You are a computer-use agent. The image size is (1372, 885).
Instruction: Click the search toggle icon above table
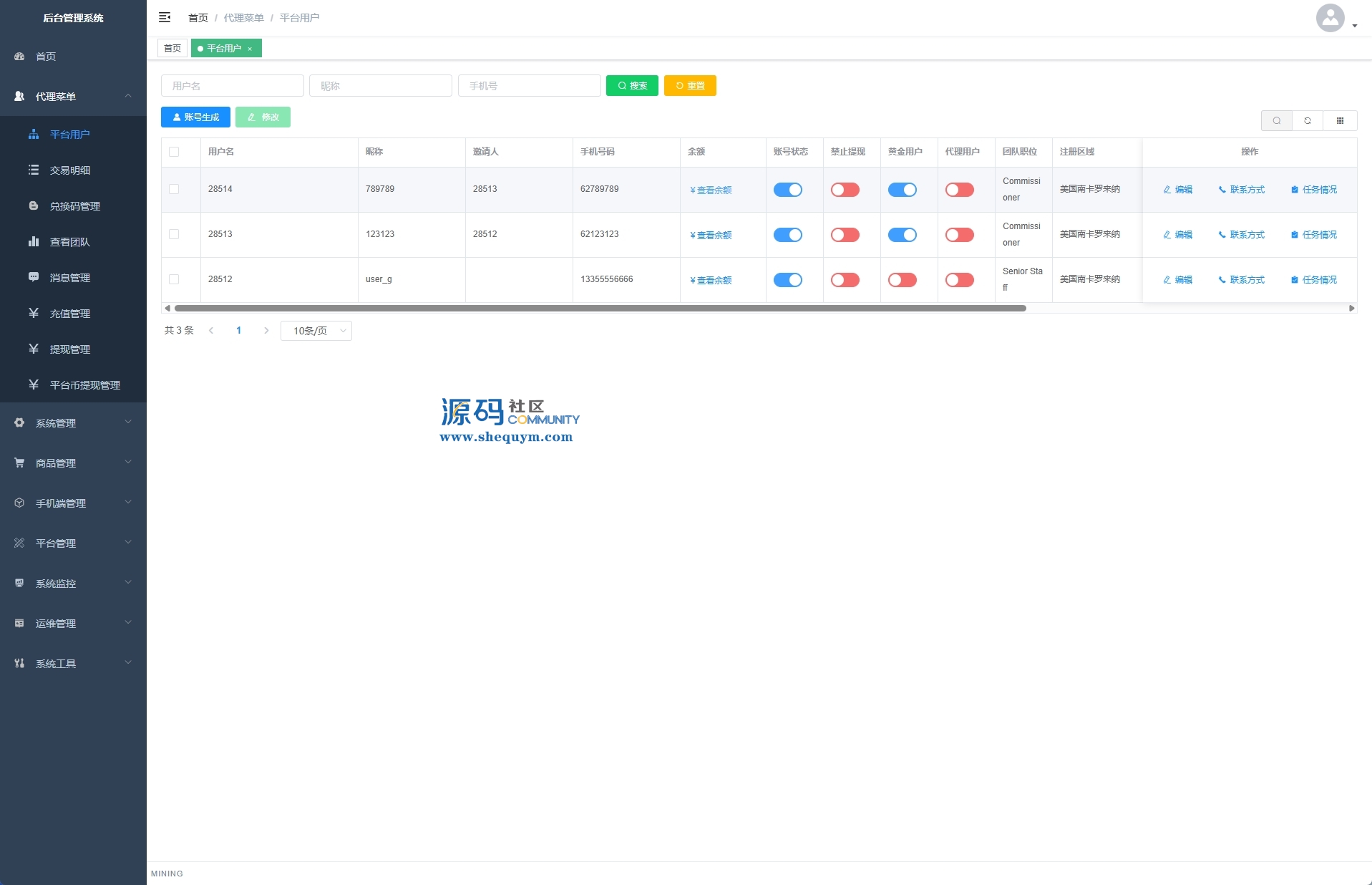(x=1276, y=120)
